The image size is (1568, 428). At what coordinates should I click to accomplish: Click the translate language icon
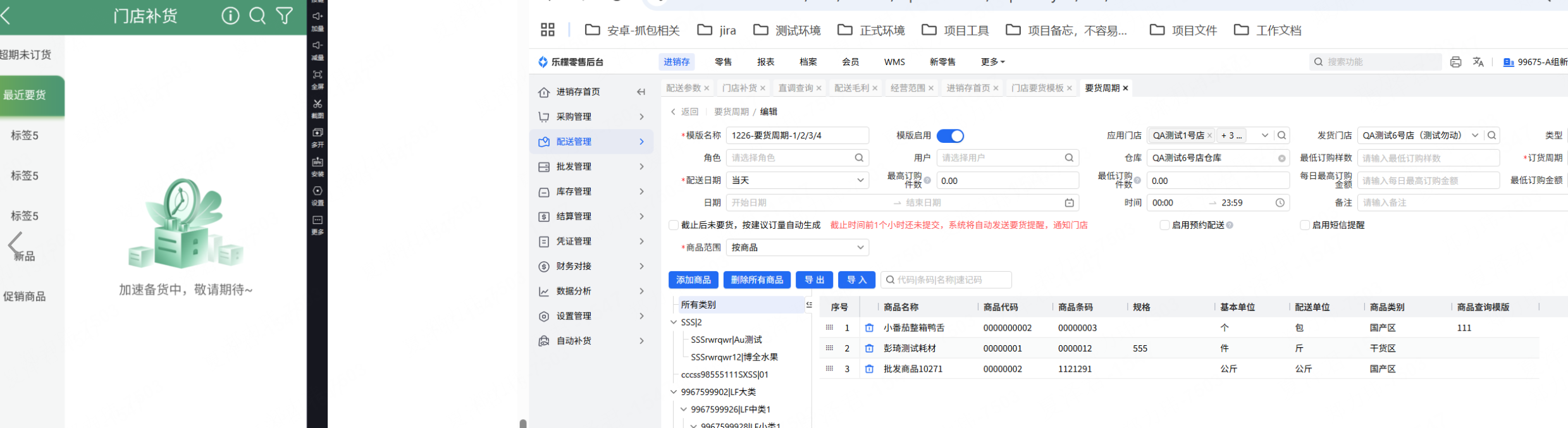tap(1478, 62)
